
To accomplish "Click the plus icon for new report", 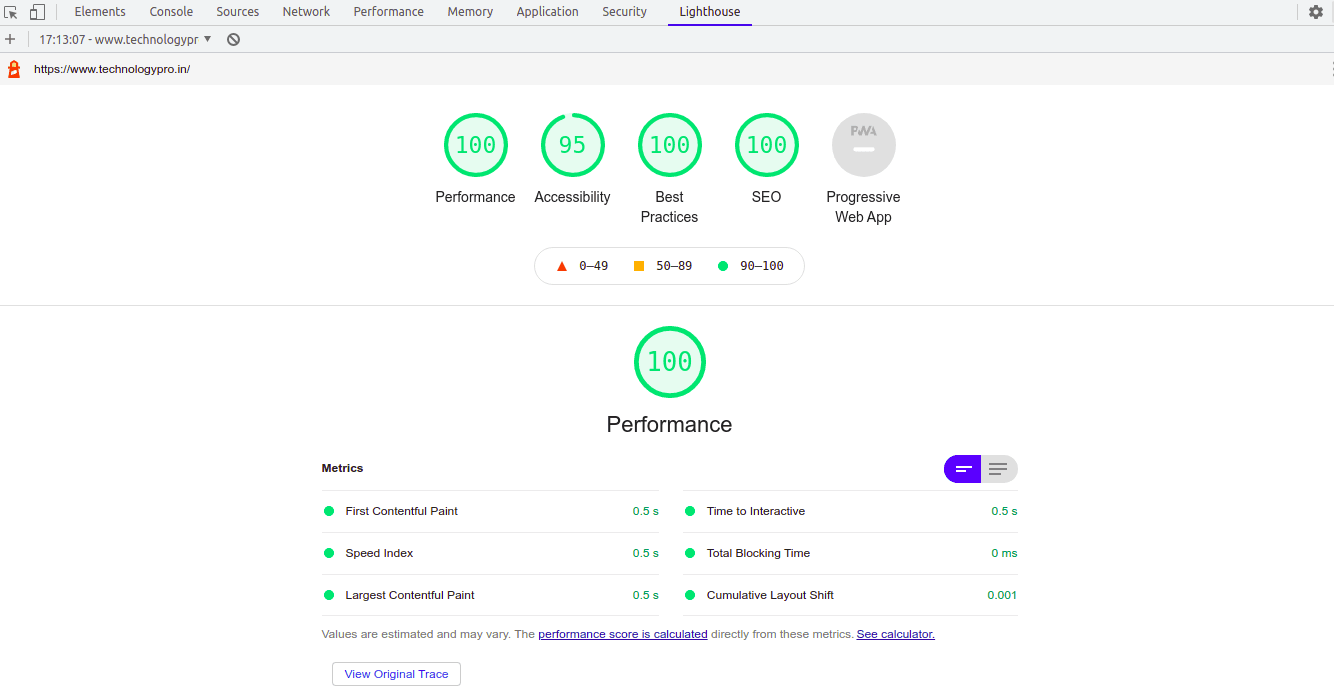I will (10, 39).
